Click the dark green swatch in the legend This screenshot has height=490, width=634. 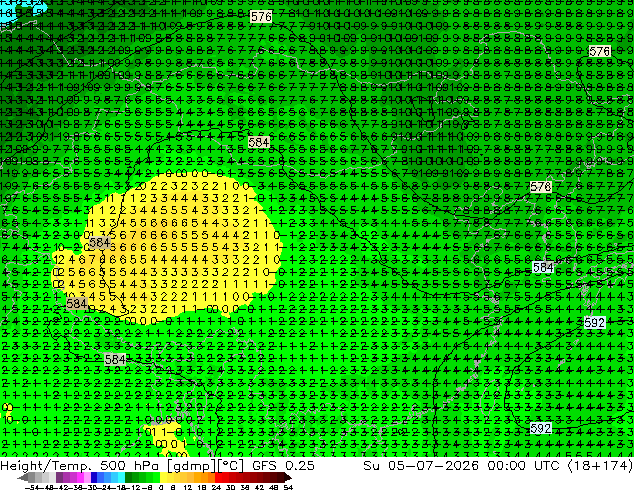click(129, 478)
